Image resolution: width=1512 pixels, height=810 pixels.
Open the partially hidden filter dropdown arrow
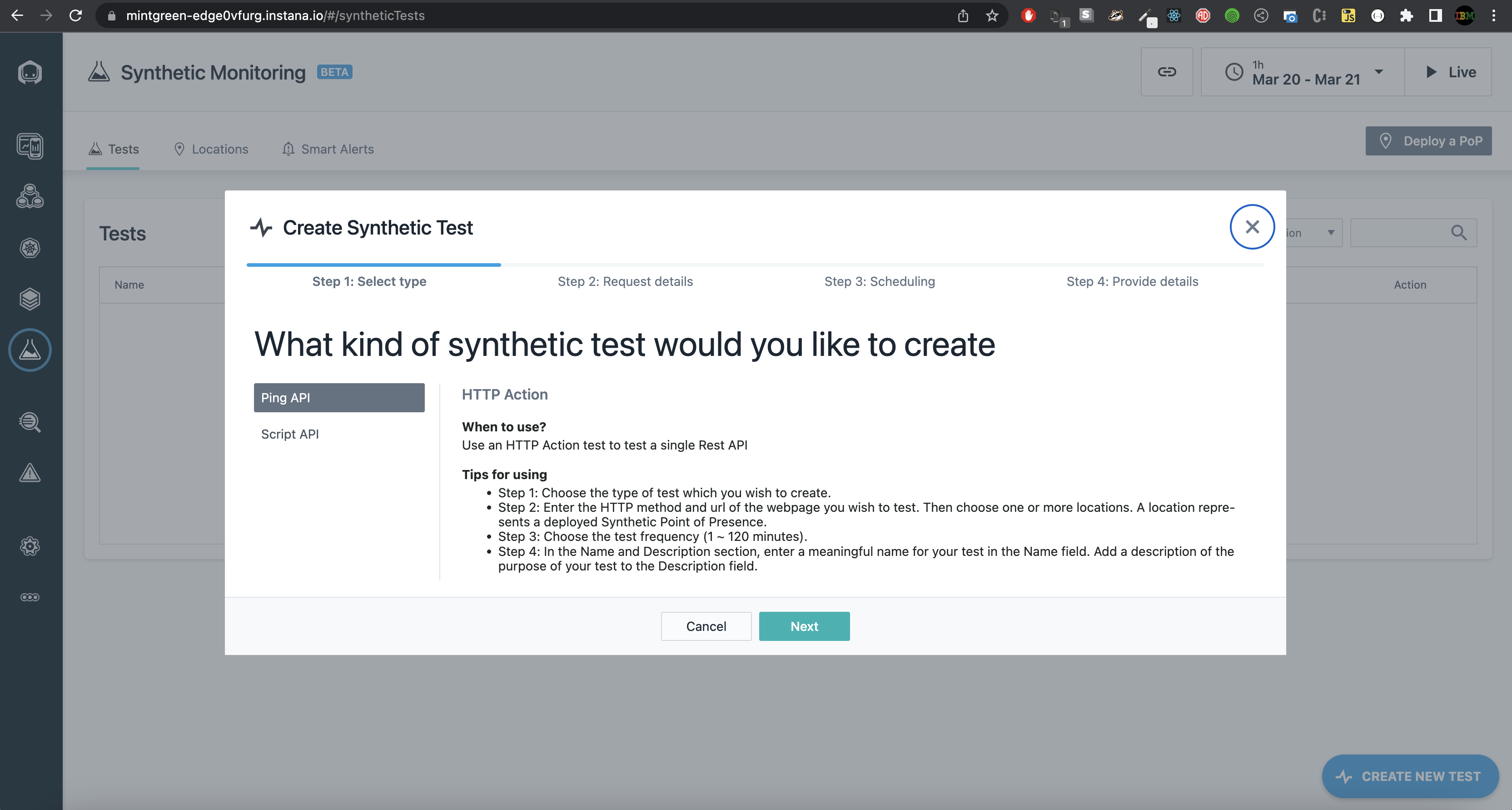(1331, 233)
